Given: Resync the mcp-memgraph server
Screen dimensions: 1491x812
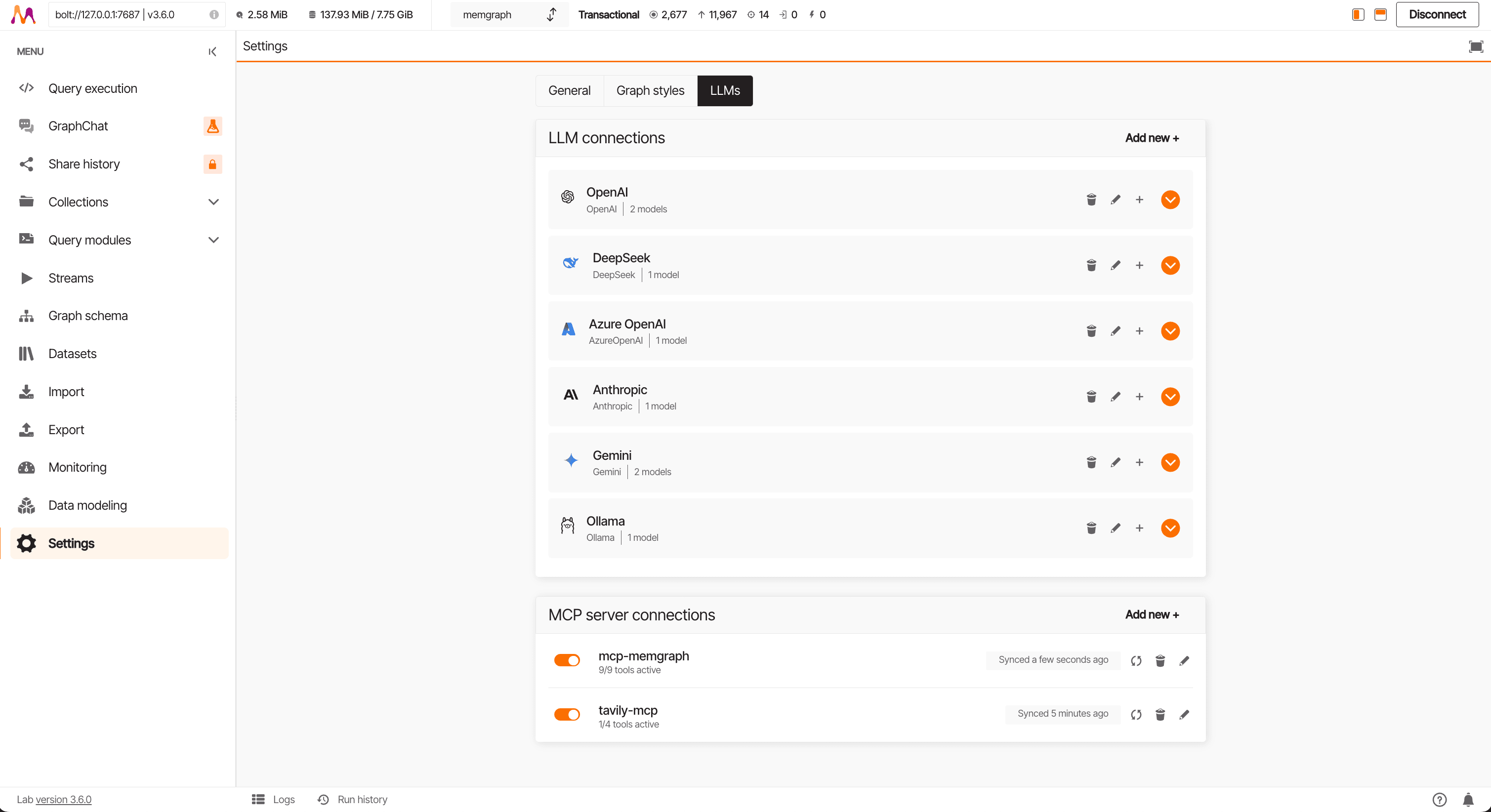Looking at the screenshot, I should tap(1136, 660).
